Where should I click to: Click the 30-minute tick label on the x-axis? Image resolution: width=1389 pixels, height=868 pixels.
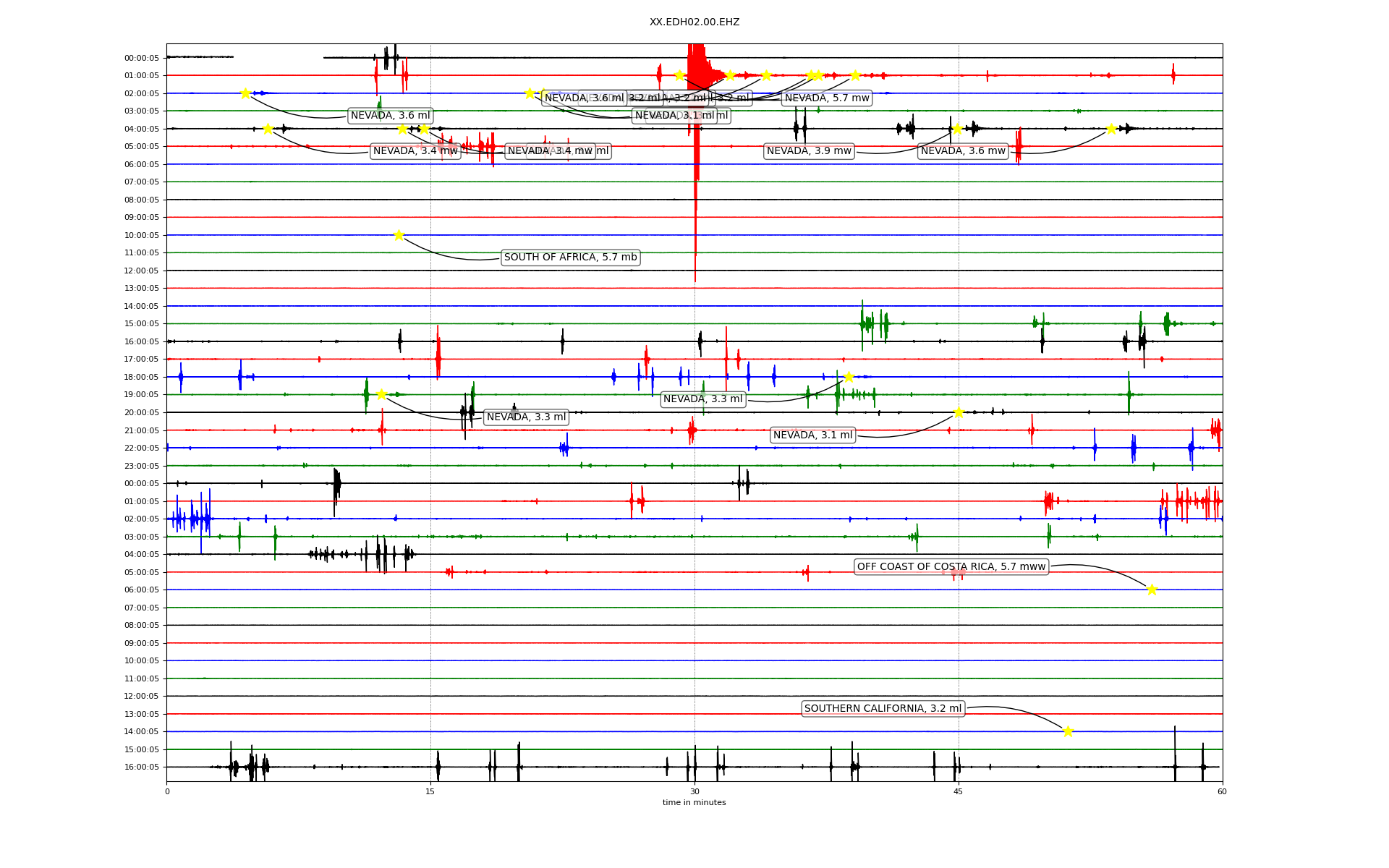[x=694, y=791]
